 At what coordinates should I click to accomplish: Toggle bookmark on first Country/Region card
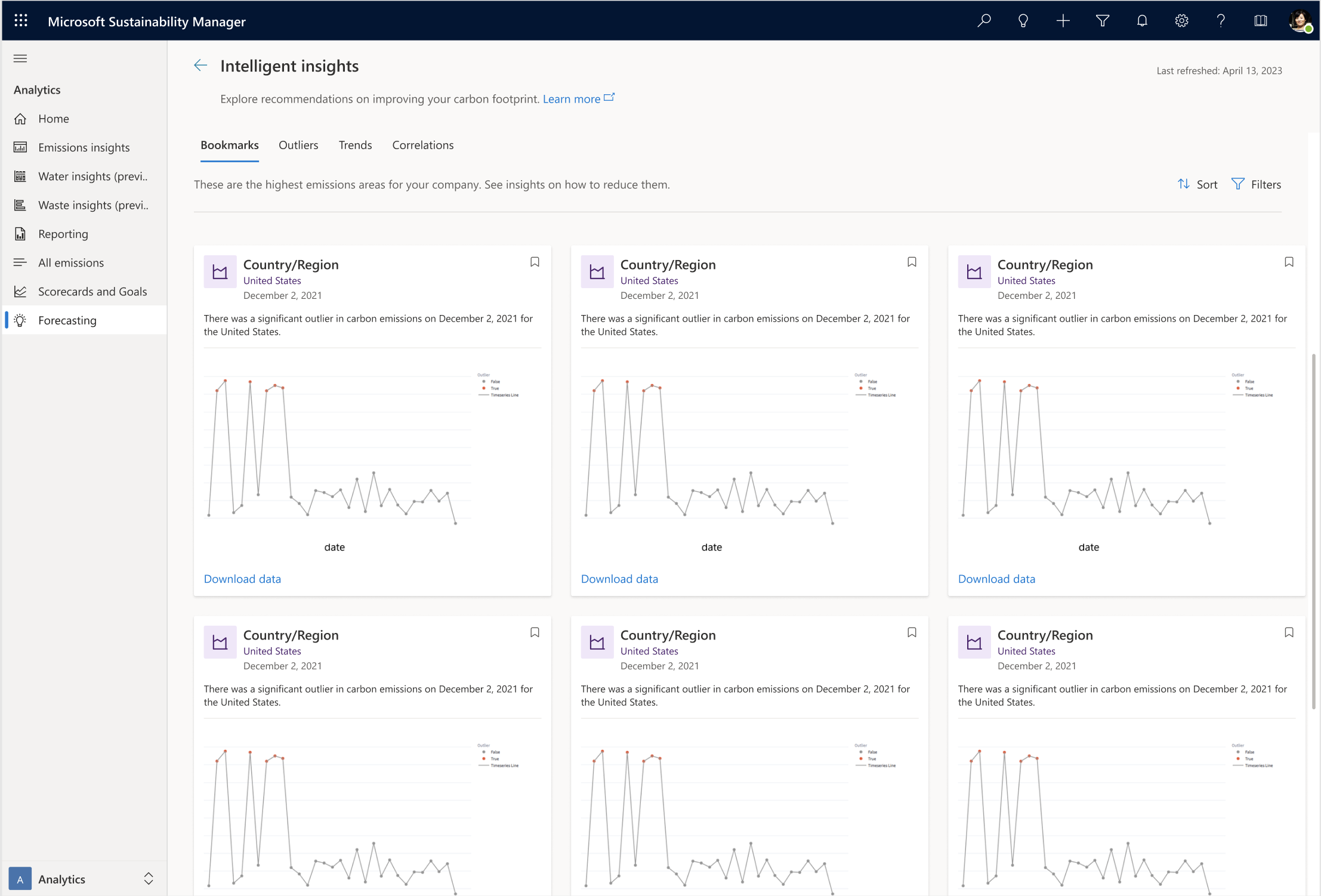coord(535,262)
